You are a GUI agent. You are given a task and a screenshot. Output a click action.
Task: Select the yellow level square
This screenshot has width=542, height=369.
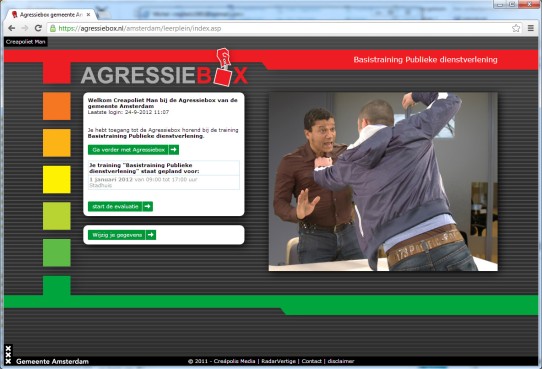click(x=57, y=179)
